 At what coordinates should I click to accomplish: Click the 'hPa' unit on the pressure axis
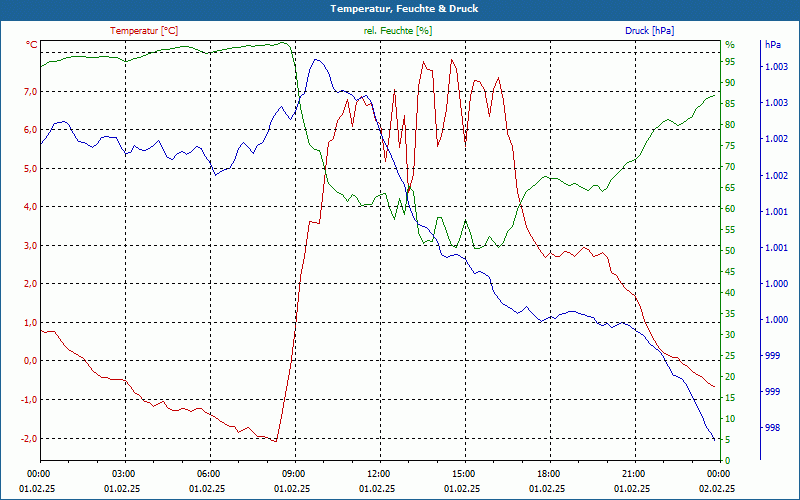[772, 45]
